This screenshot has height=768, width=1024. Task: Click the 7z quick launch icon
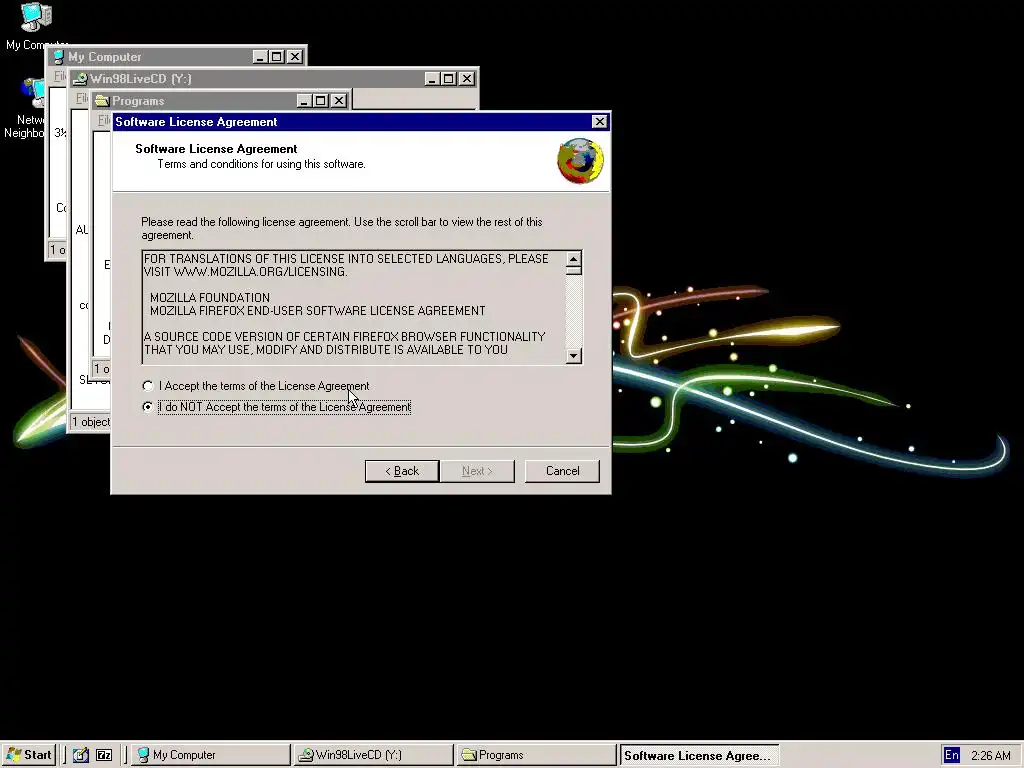point(104,755)
